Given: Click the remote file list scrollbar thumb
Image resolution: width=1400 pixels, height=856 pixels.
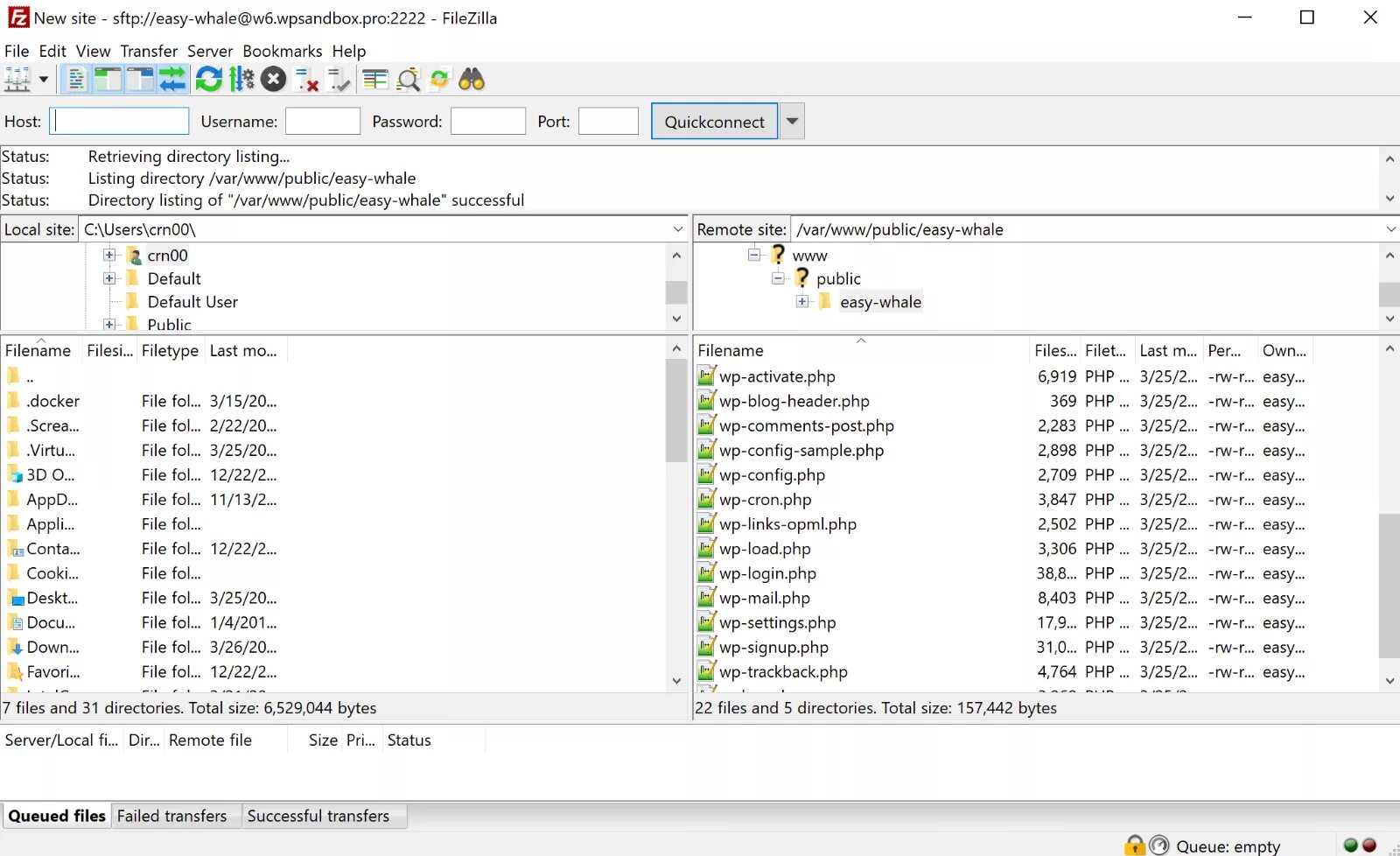Looking at the screenshot, I should tap(1389, 585).
